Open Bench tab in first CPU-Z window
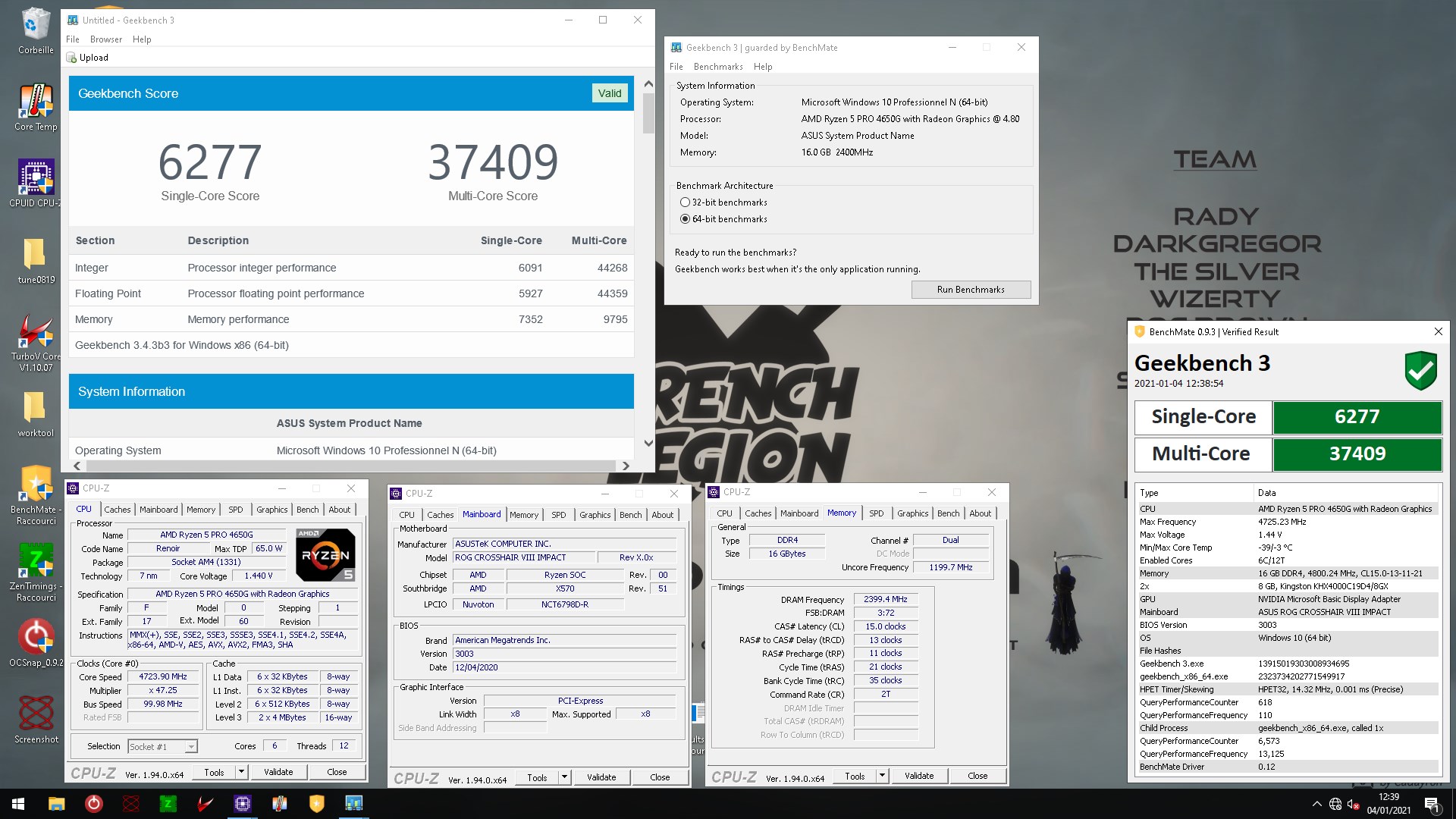Screen dimensions: 1456x819 (x=307, y=510)
